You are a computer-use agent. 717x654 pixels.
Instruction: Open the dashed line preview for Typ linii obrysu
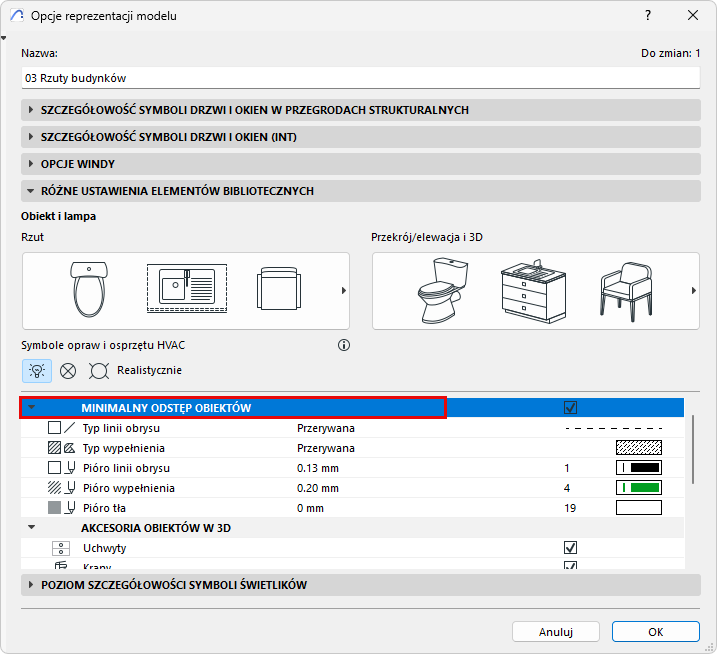(614, 429)
